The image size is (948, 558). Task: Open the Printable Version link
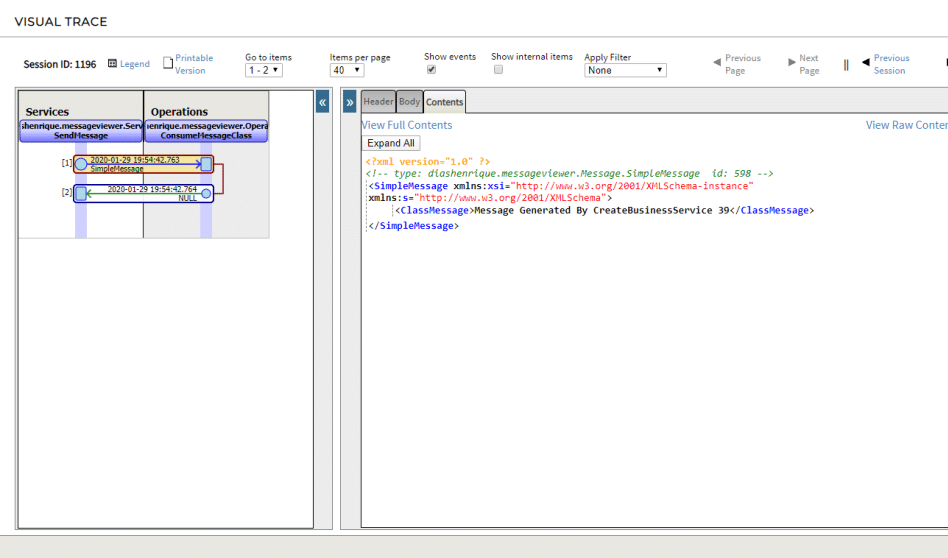[194, 64]
